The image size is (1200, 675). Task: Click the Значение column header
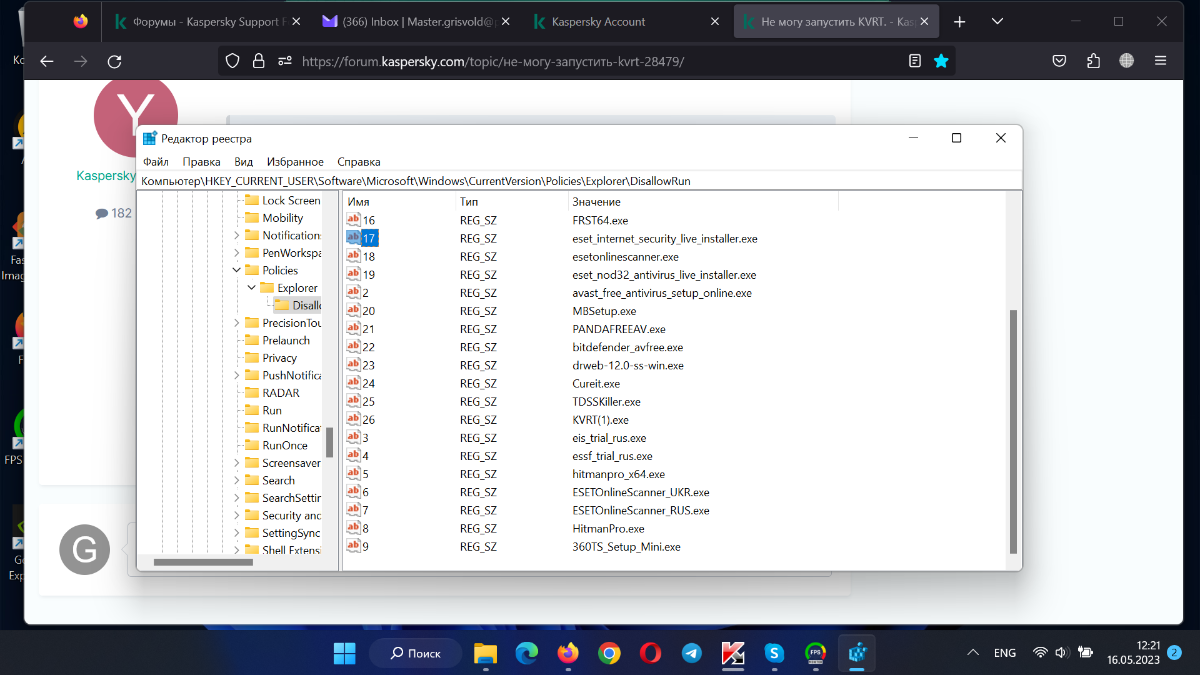tap(596, 202)
